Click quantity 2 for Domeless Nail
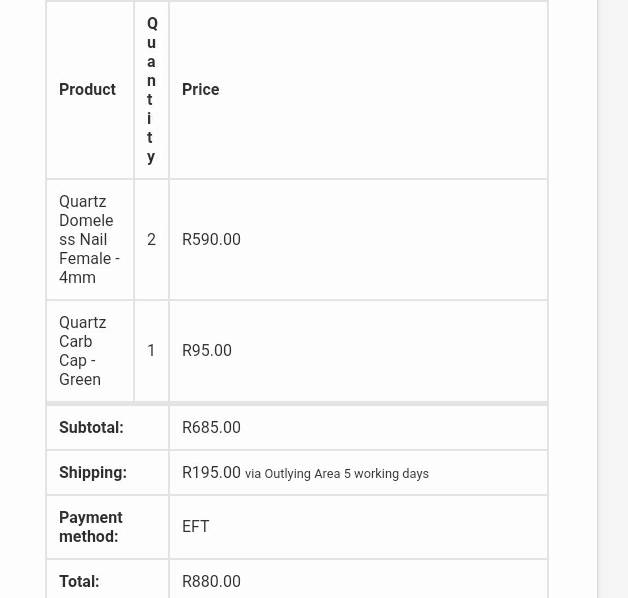 click(x=151, y=240)
